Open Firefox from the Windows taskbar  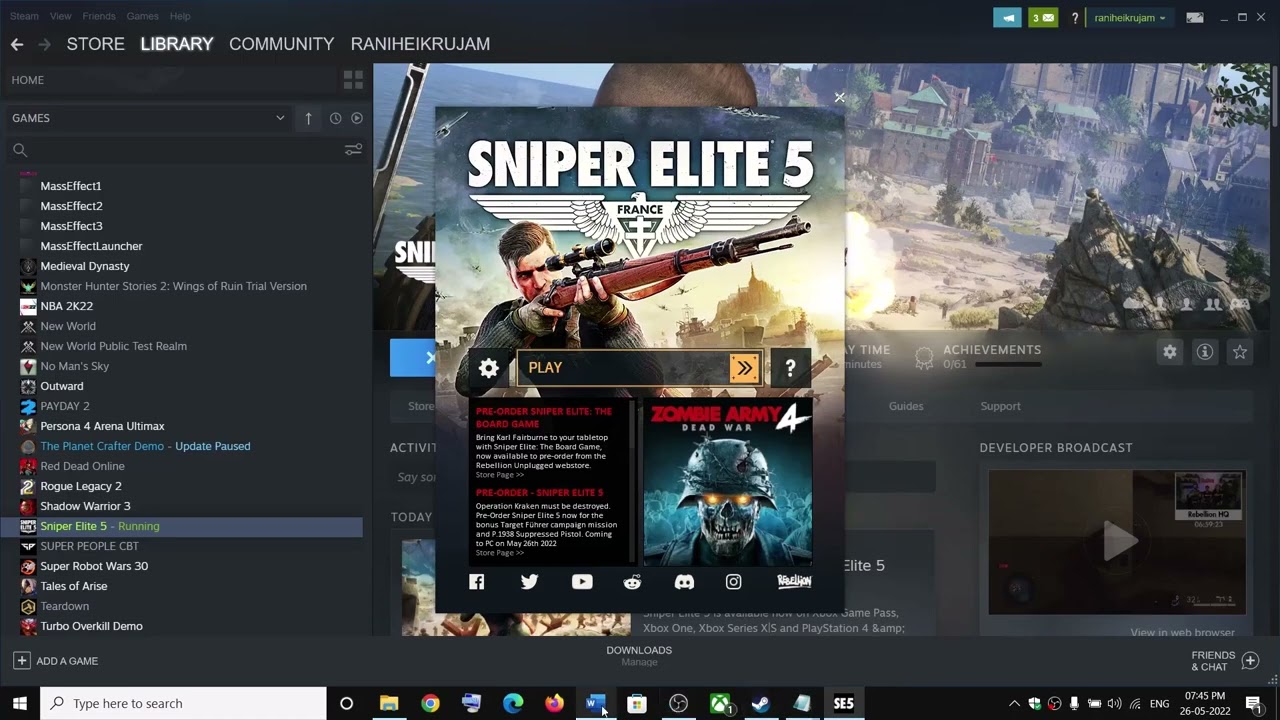[554, 704]
